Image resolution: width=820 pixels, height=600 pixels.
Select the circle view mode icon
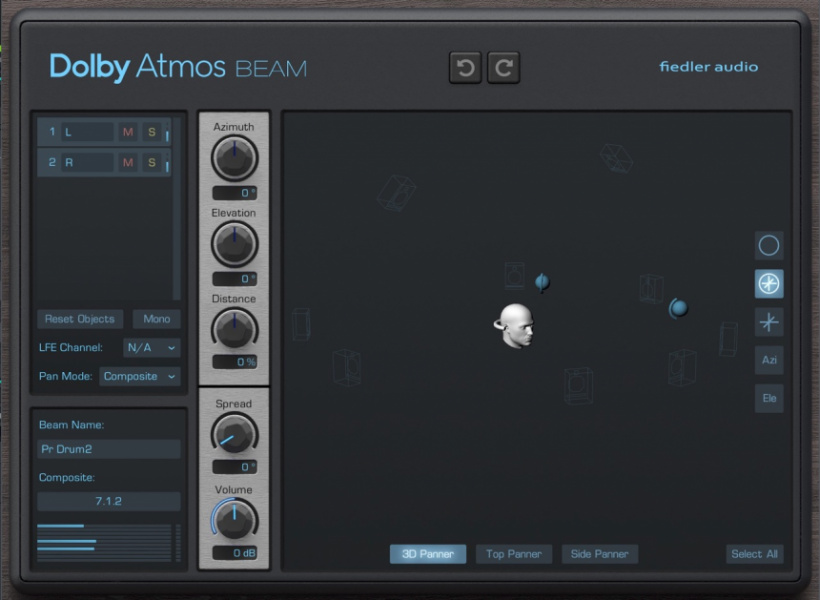(x=769, y=245)
